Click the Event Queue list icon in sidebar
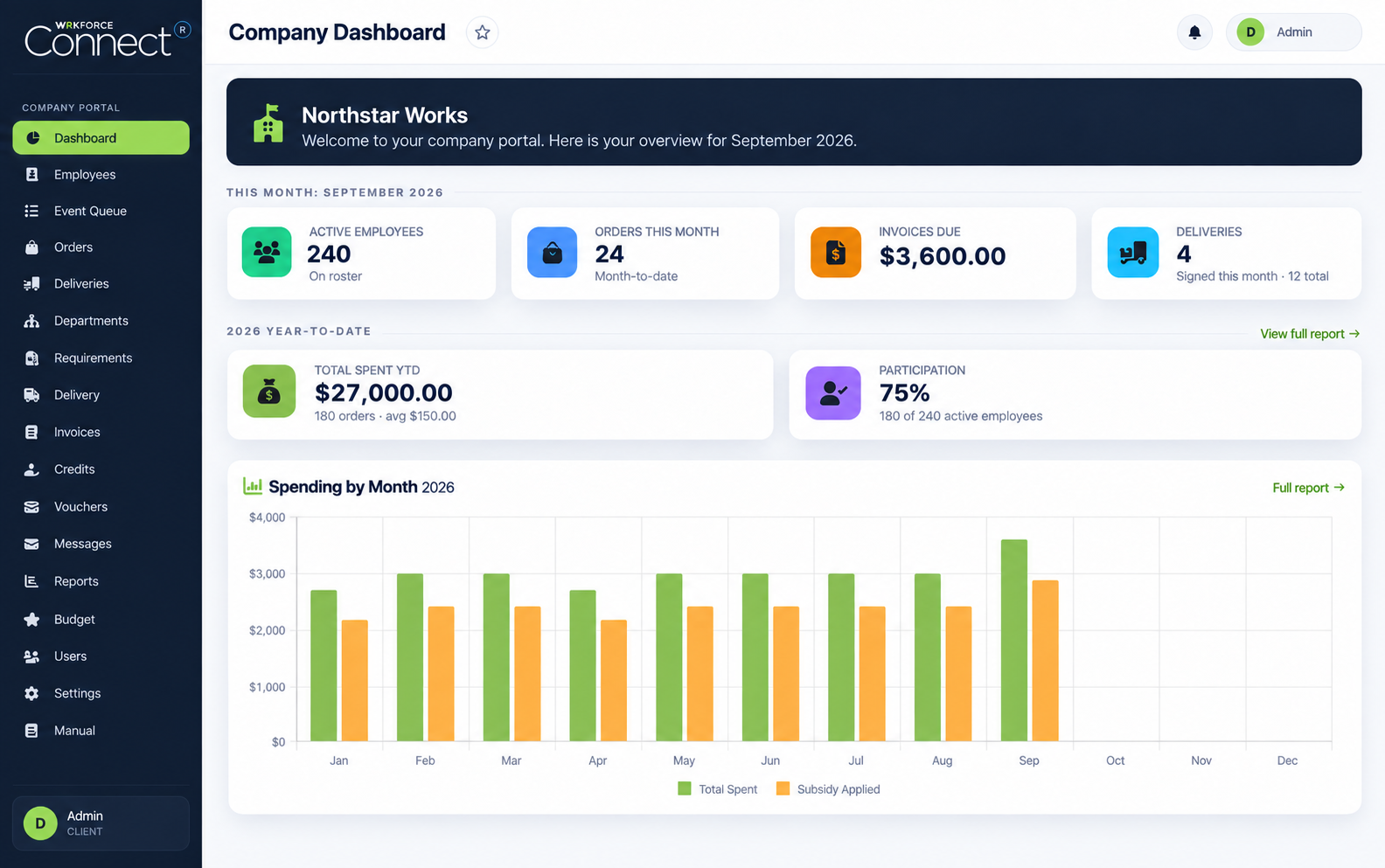Screen dimensions: 1385x868 pos(31,211)
